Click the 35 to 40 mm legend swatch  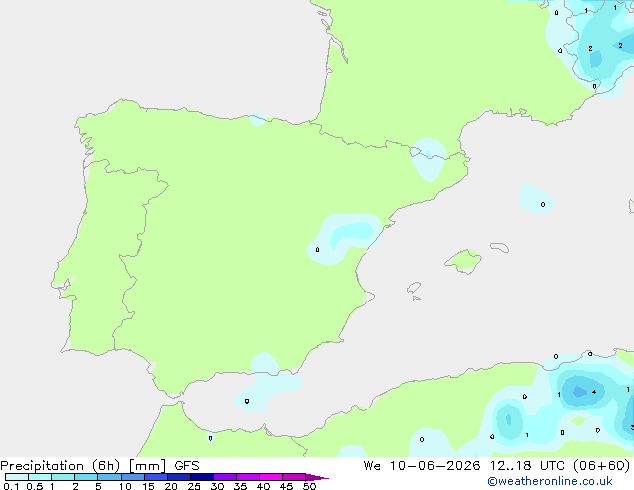248,477
